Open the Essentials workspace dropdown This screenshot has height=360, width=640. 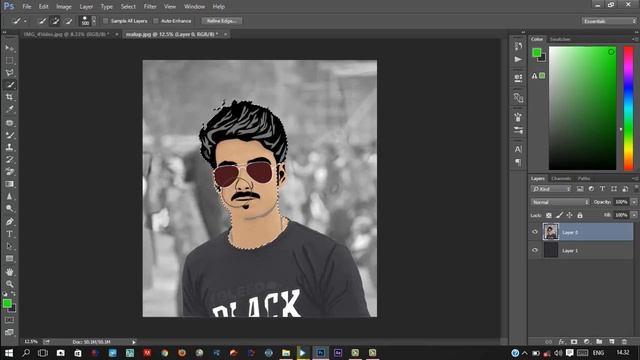(x=609, y=21)
